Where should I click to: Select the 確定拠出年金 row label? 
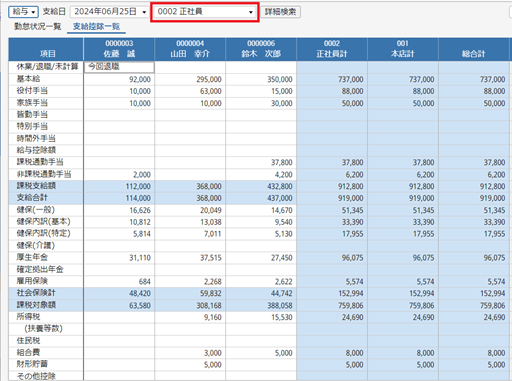[x=40, y=269]
